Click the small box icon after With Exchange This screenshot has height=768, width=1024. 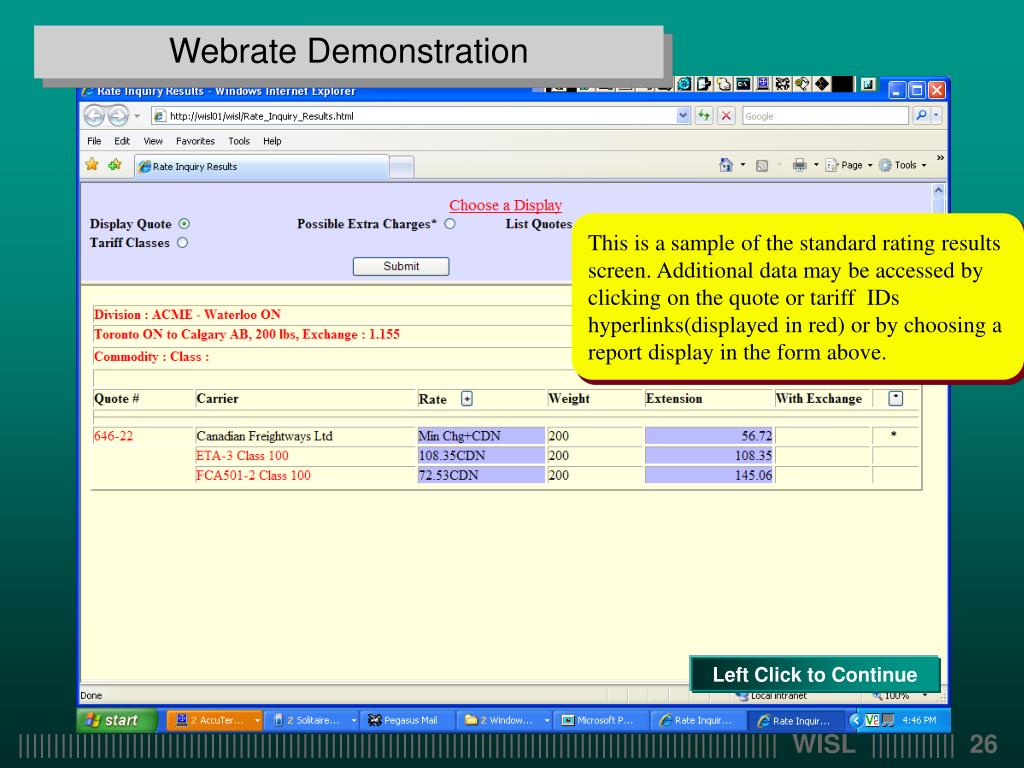pos(895,398)
